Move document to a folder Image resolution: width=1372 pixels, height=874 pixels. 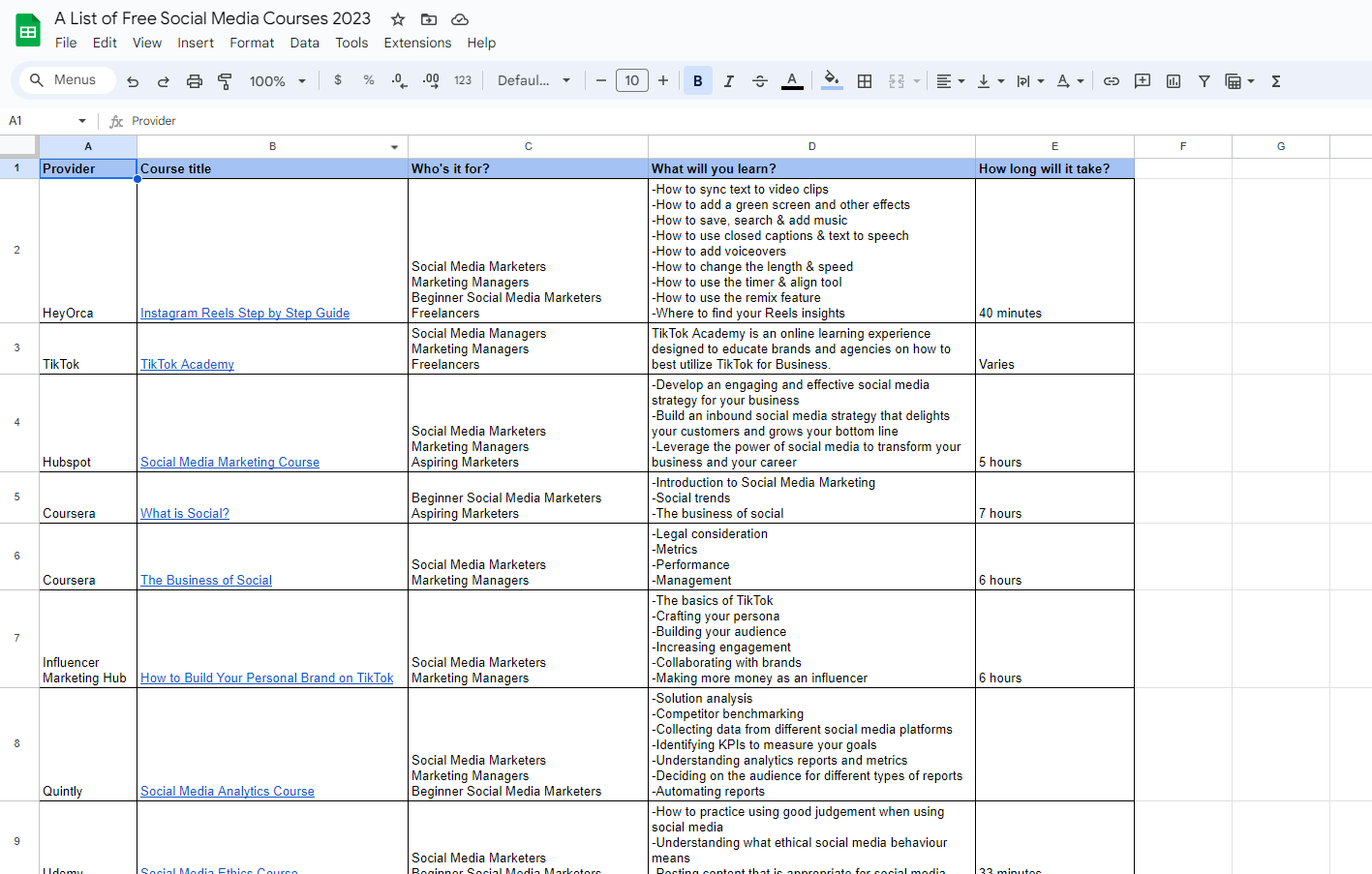point(429,19)
